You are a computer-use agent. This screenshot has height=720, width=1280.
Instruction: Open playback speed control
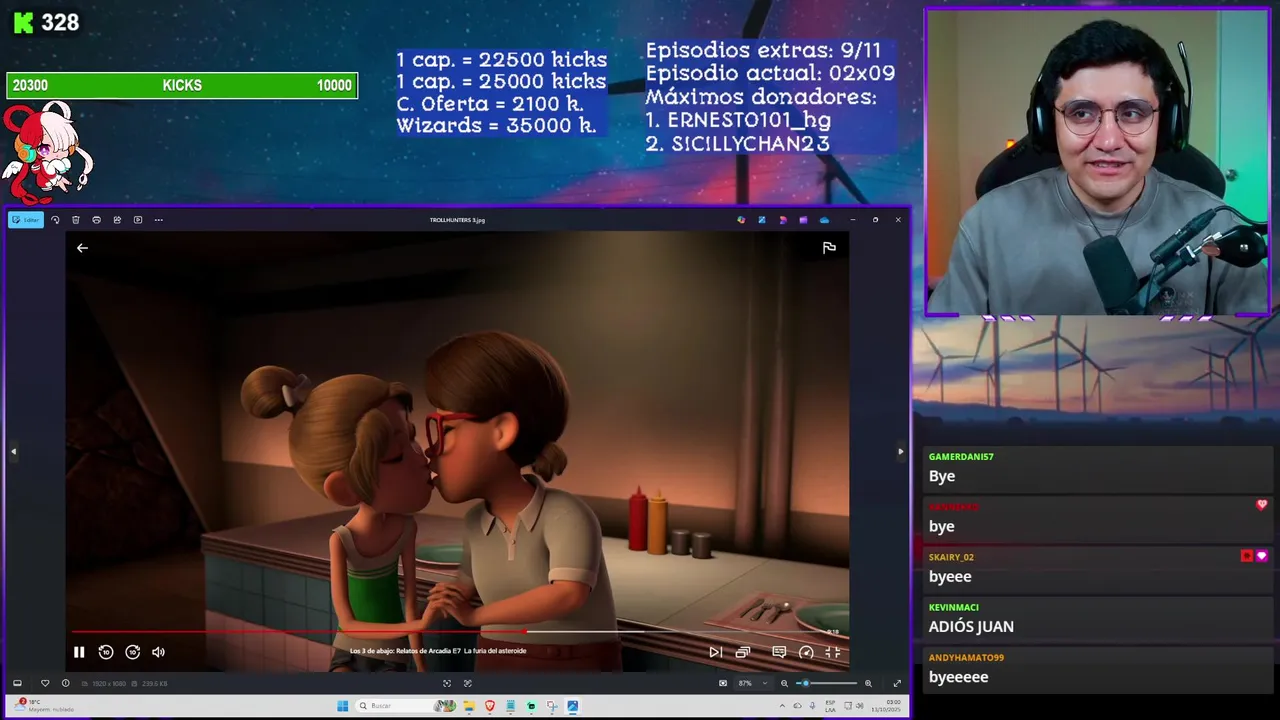pyautogui.click(x=806, y=652)
